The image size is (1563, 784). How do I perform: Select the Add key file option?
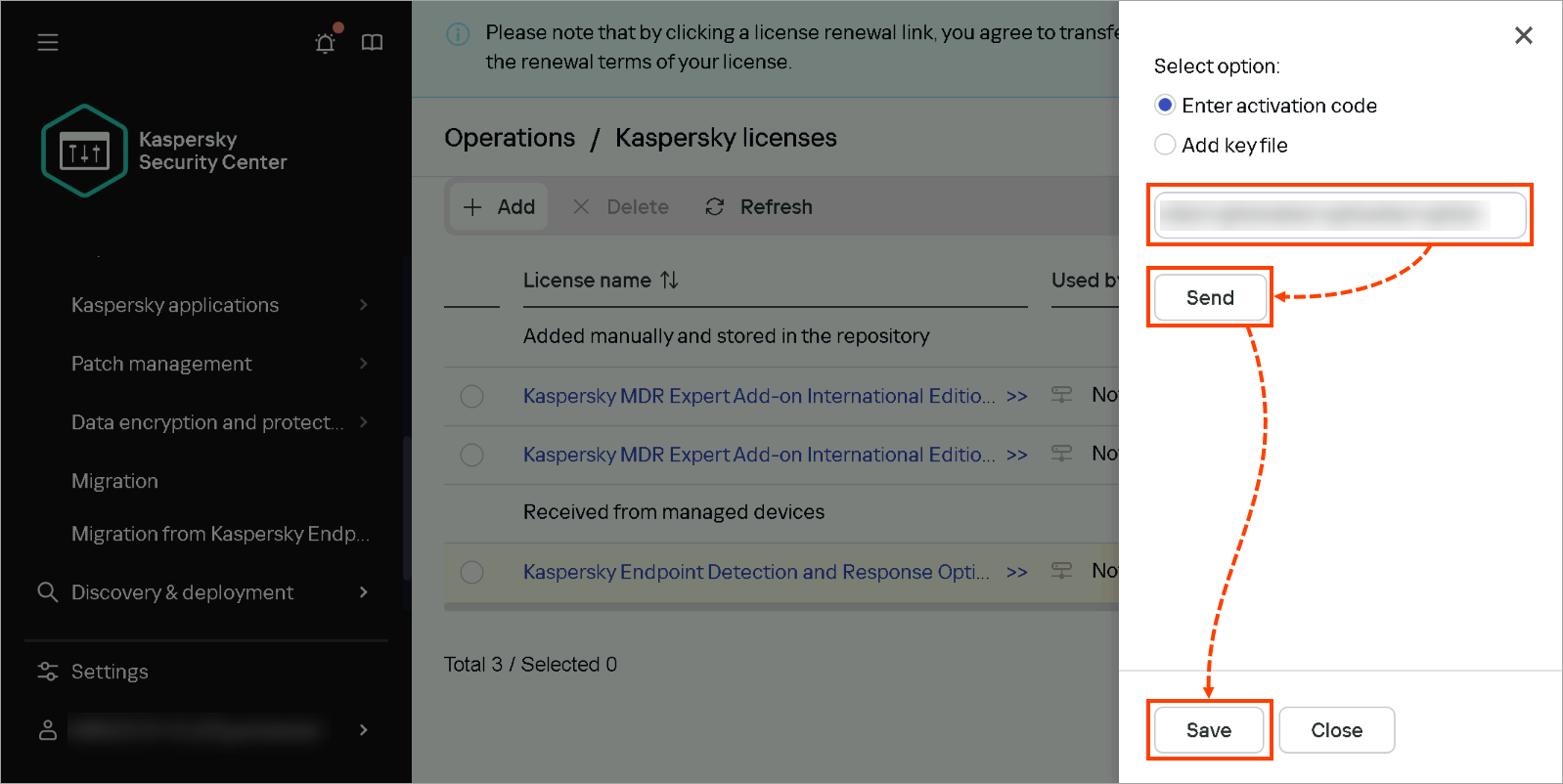(x=1164, y=145)
